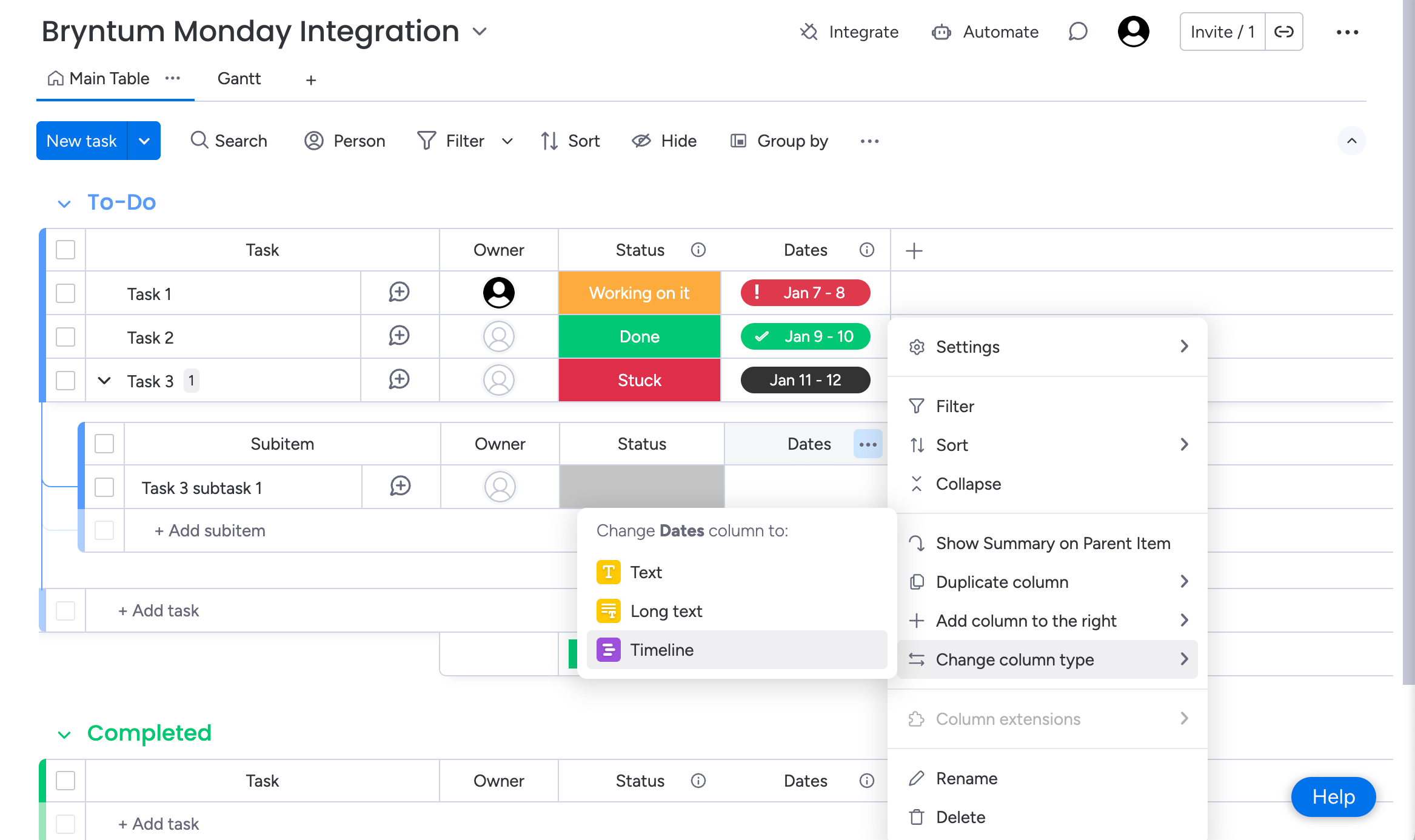The width and height of the screenshot is (1415, 840).
Task: Change Task 1 Working on it status
Action: 640,293
